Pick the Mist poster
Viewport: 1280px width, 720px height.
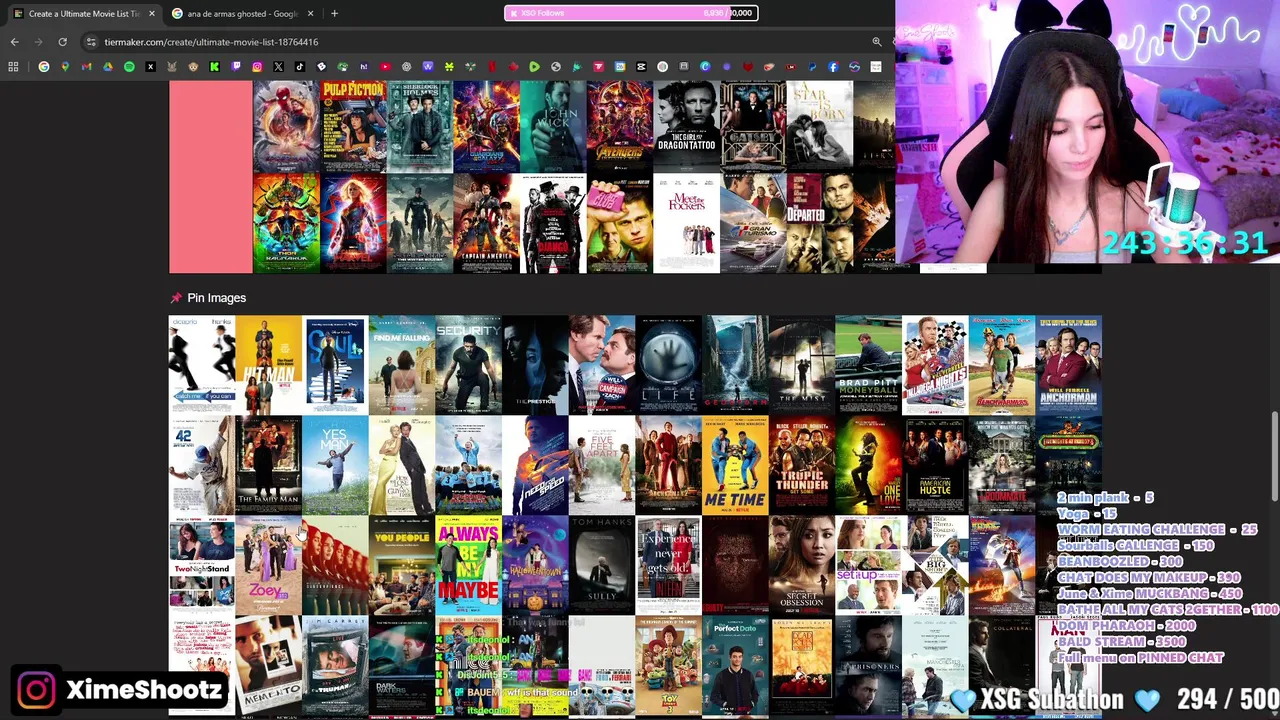802,365
